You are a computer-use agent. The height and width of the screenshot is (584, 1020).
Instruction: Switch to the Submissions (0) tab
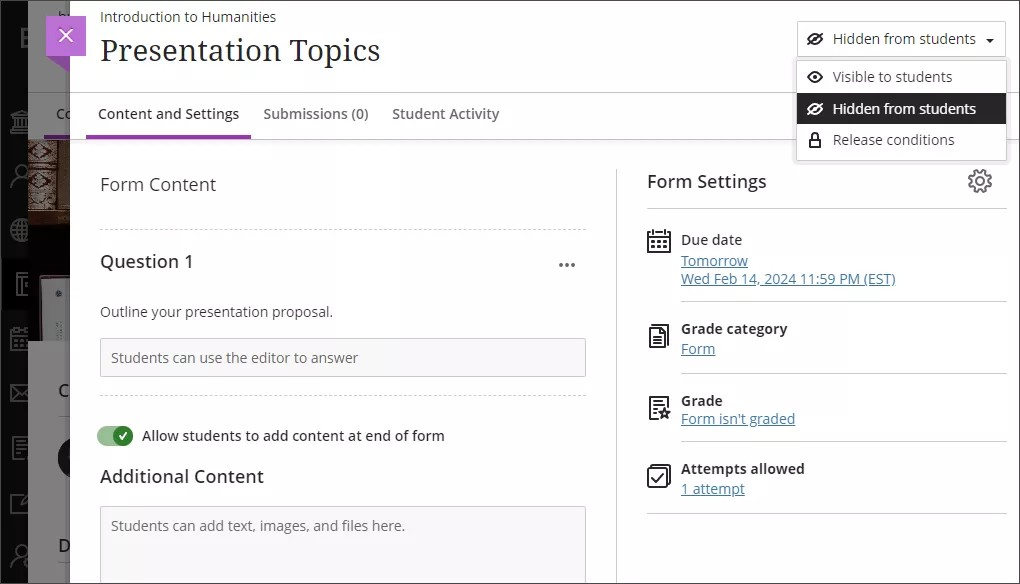316,114
